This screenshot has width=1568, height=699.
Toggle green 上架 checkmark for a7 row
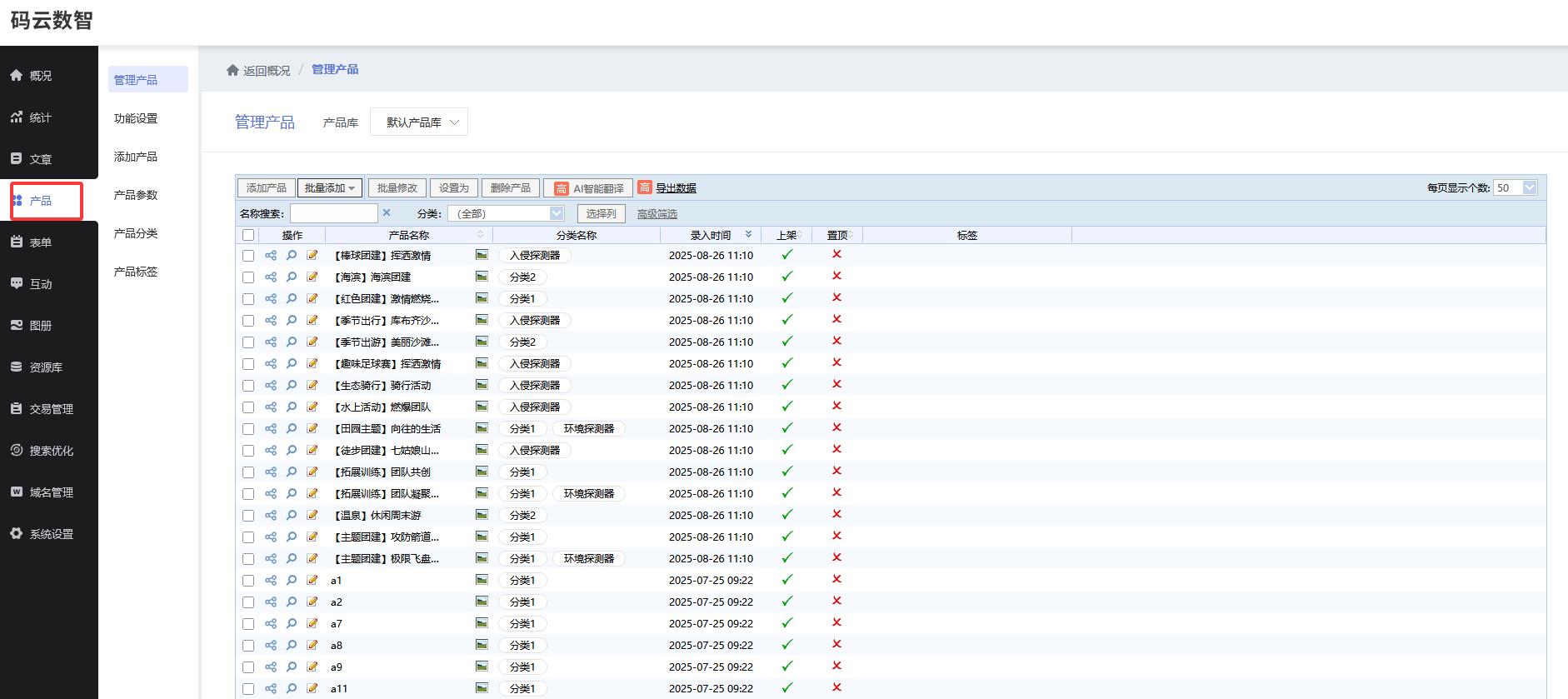click(x=787, y=622)
